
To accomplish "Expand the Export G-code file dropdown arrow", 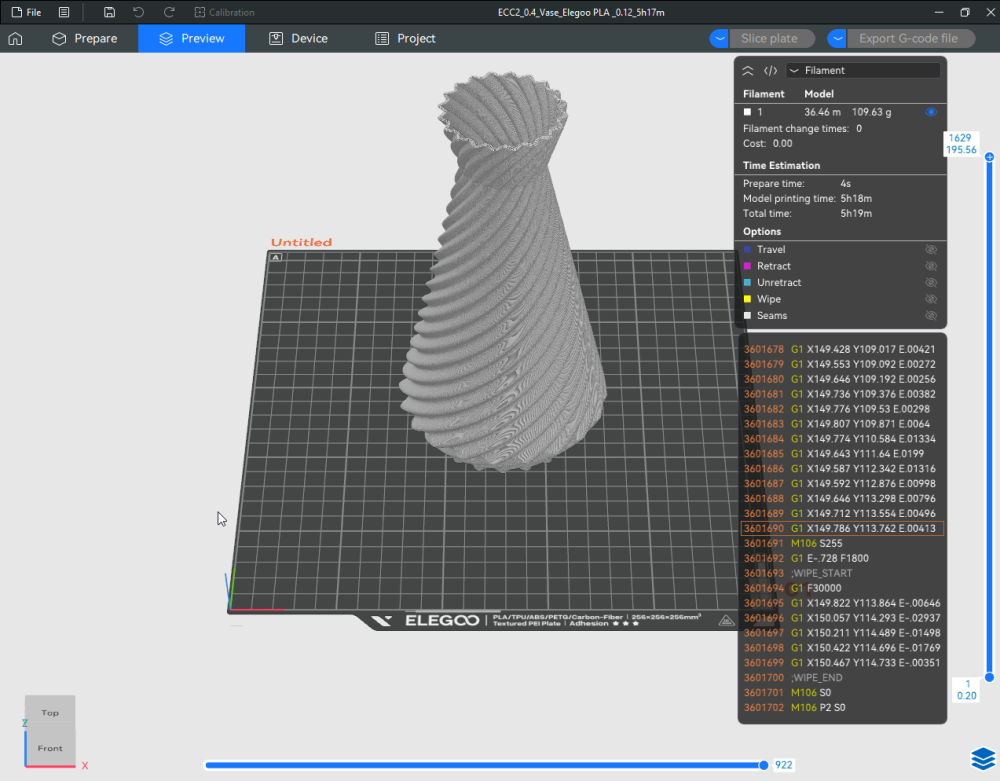I will click(838, 39).
